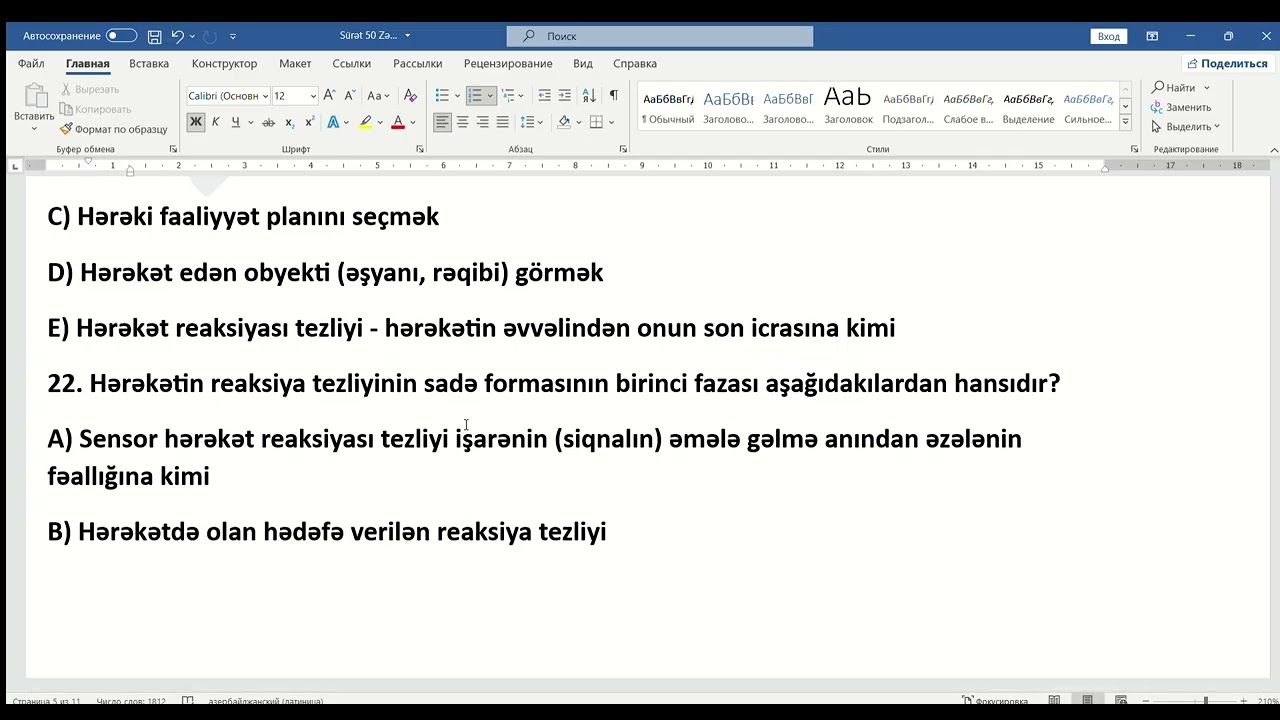The width and height of the screenshot is (1280, 720).
Task: Collapse the ribbon chevron
Action: pyautogui.click(x=1274, y=150)
